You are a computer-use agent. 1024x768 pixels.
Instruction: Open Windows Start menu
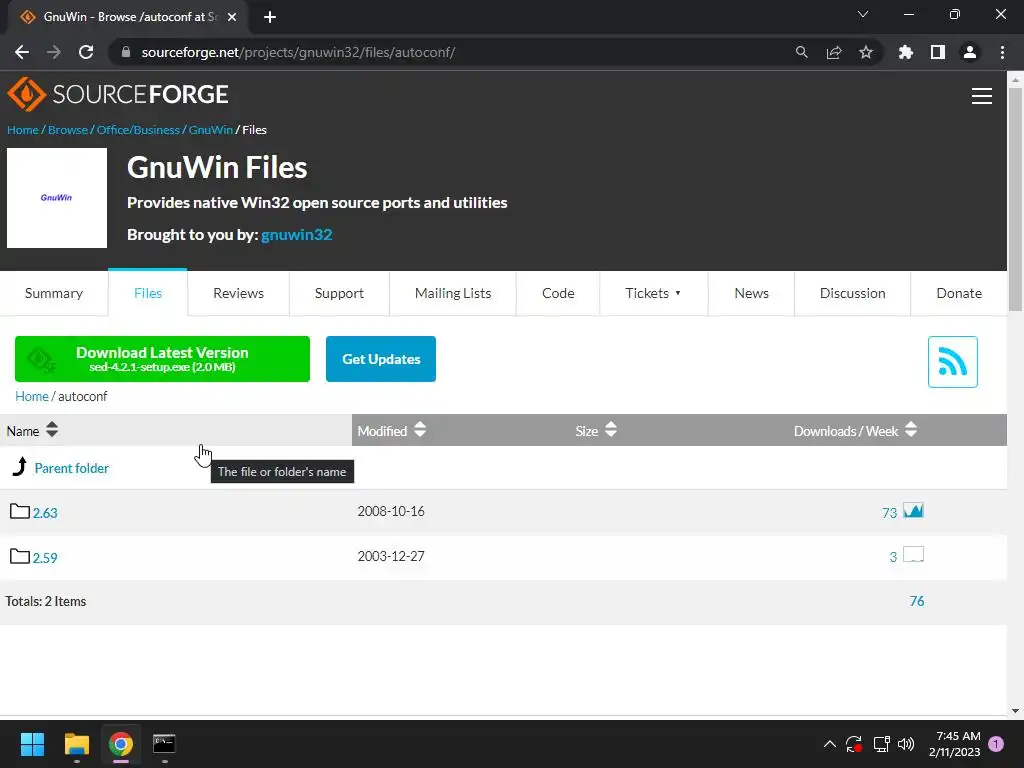click(32, 744)
